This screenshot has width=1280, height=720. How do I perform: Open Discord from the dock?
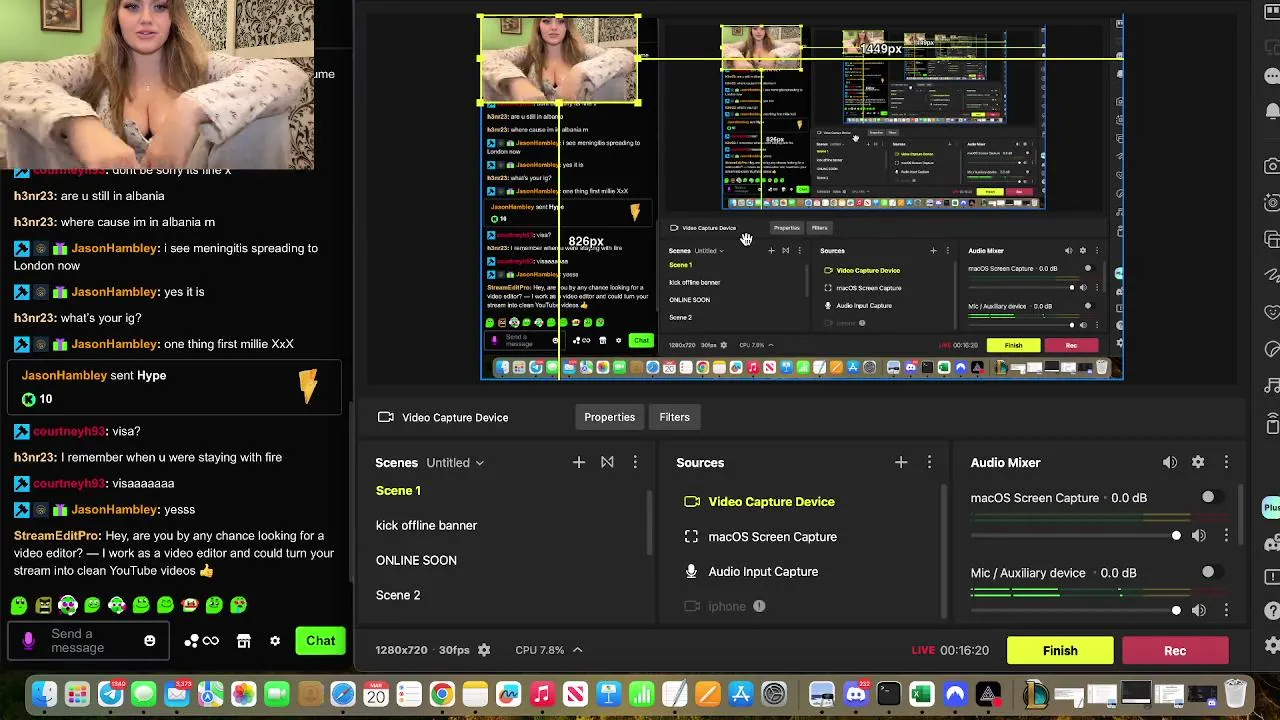click(855, 694)
